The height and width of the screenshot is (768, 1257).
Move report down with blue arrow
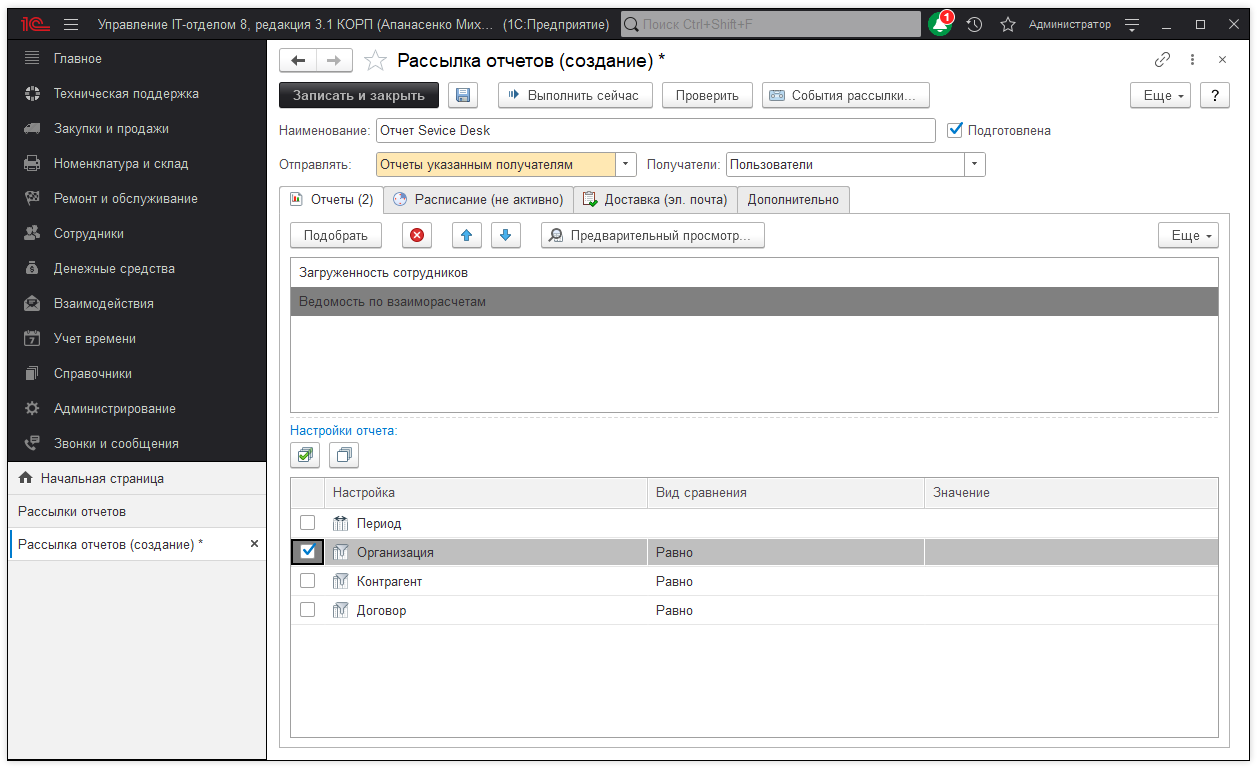(x=505, y=235)
